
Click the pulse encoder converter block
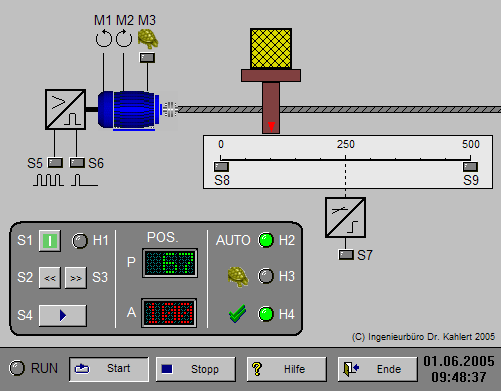coord(66,109)
